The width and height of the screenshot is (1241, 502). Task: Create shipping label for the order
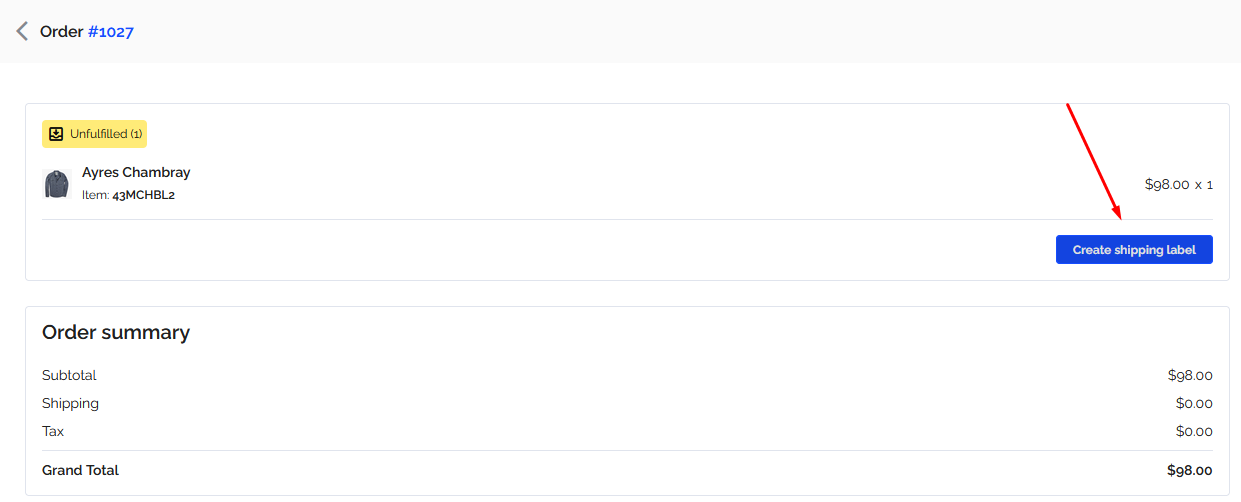(1134, 250)
